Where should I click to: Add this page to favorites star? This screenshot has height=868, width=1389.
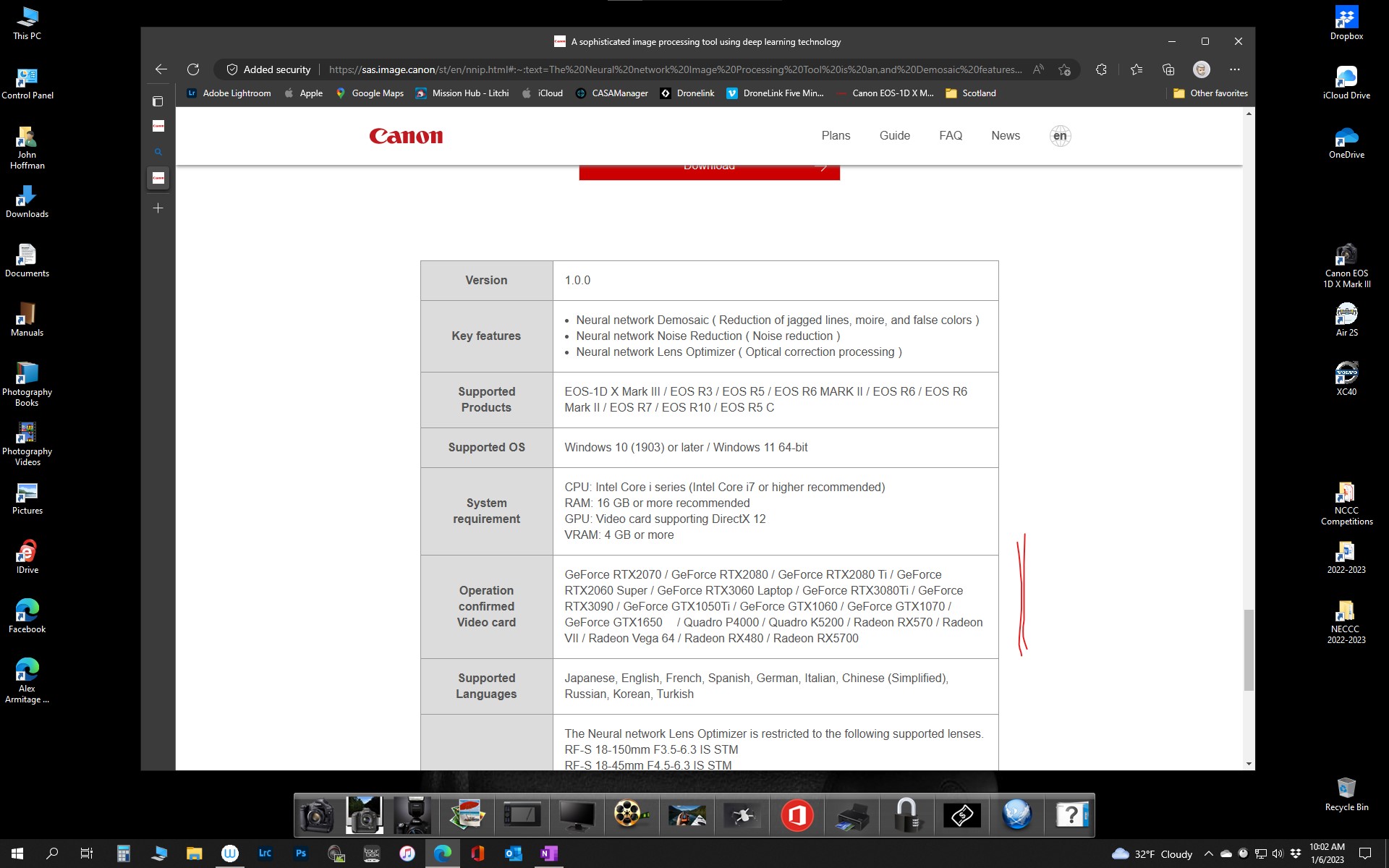(1064, 69)
